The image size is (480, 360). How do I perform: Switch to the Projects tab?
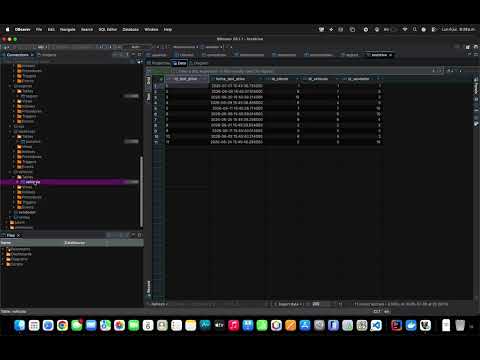47,55
